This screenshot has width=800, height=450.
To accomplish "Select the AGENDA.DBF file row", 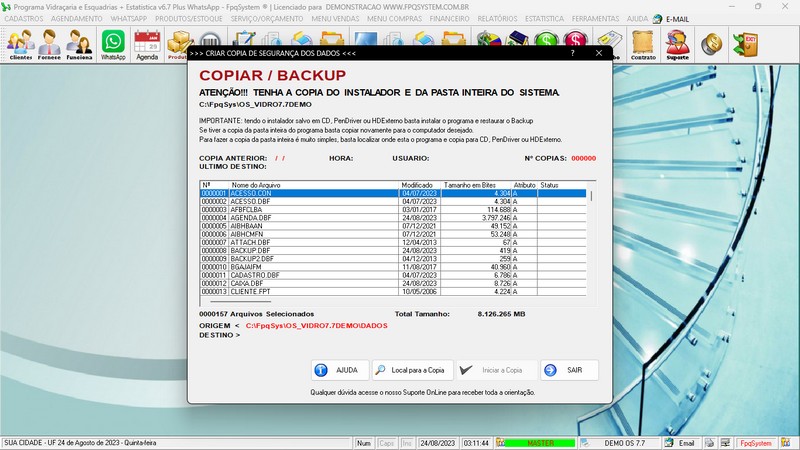I will [393, 218].
